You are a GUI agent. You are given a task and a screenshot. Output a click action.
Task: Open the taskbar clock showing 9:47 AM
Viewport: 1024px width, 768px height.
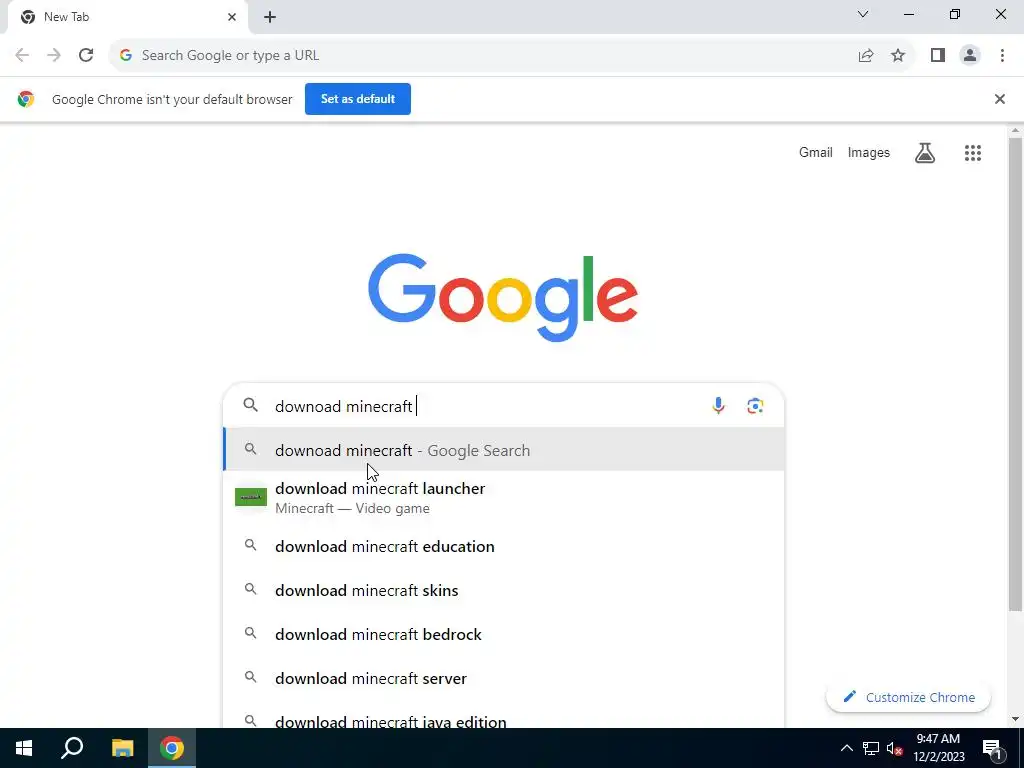pos(938,748)
